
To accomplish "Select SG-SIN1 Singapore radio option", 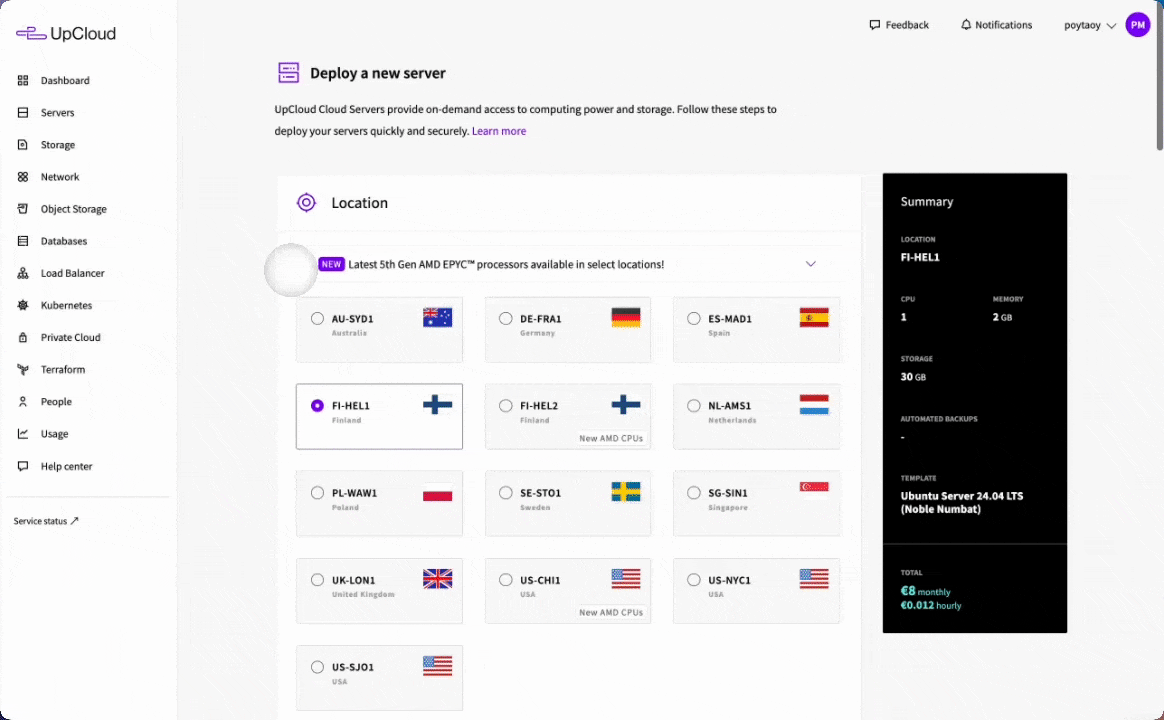I will click(x=694, y=493).
